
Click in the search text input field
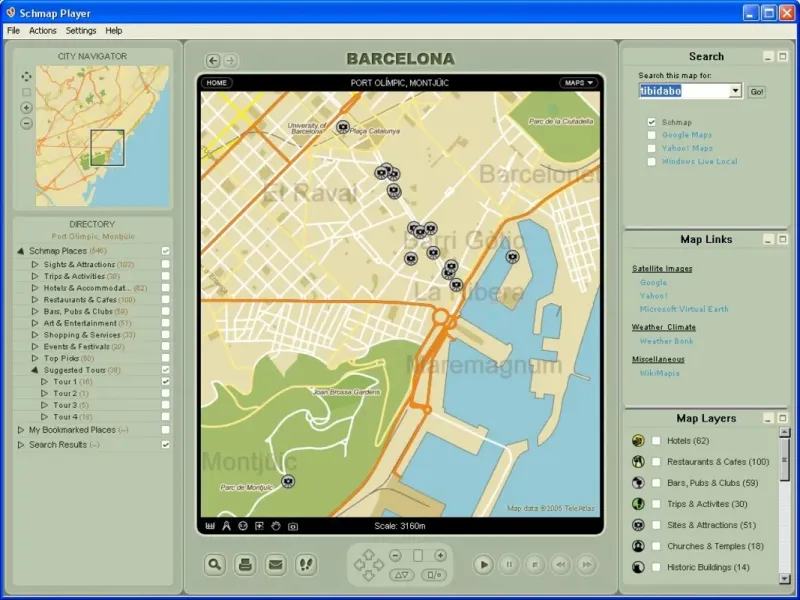[684, 91]
